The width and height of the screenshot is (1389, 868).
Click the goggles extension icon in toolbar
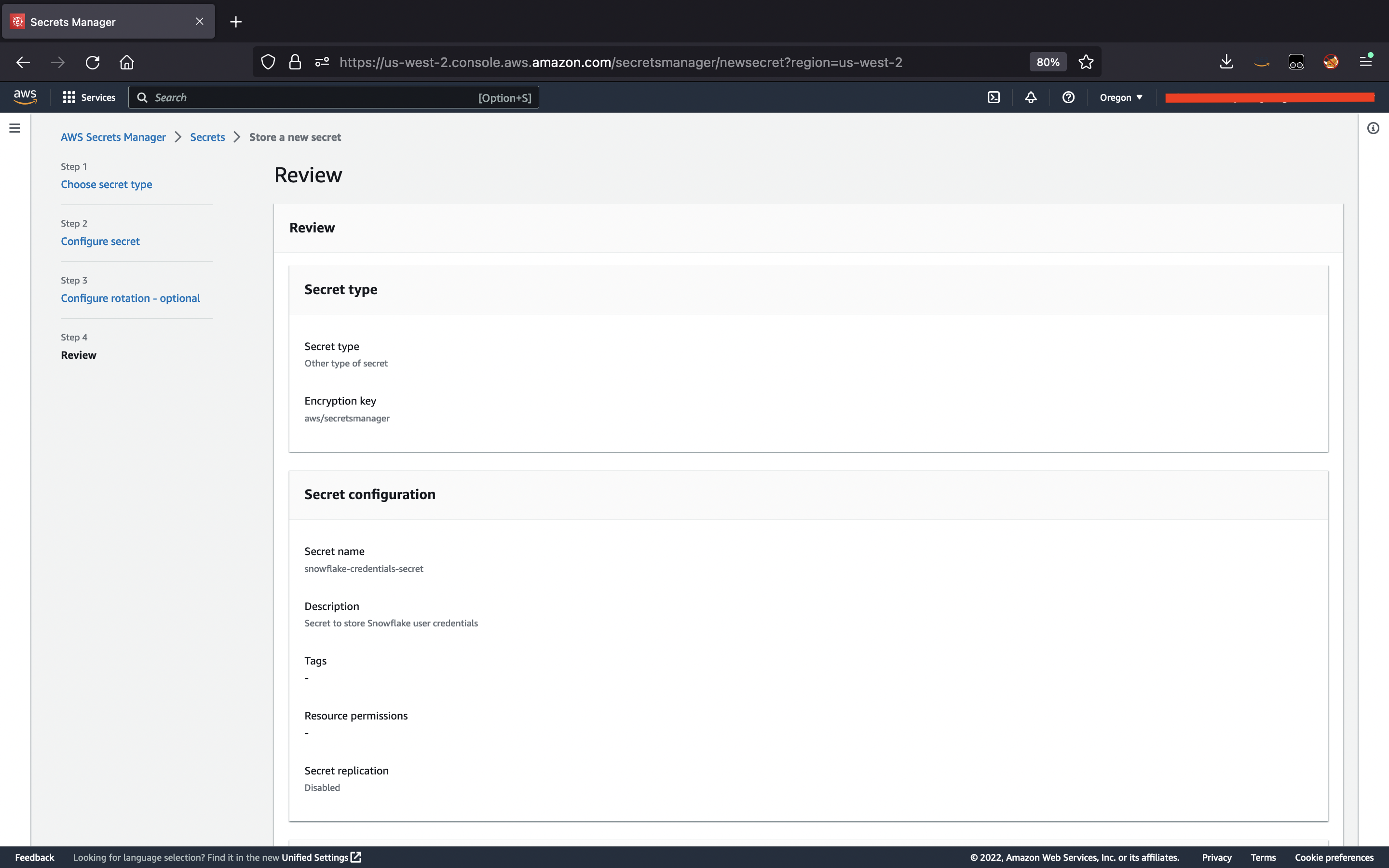pos(1296,62)
